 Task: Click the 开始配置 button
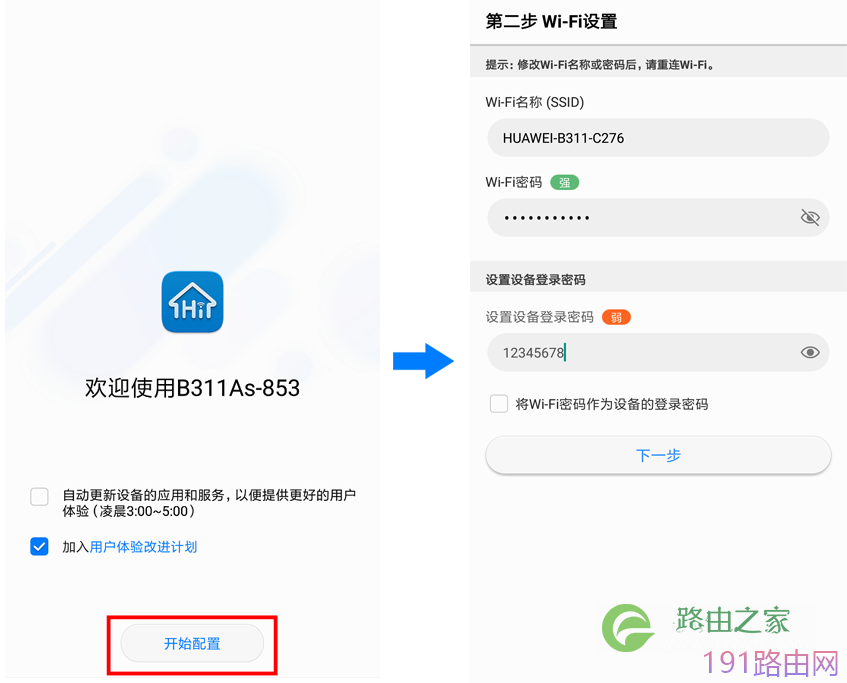coord(192,643)
